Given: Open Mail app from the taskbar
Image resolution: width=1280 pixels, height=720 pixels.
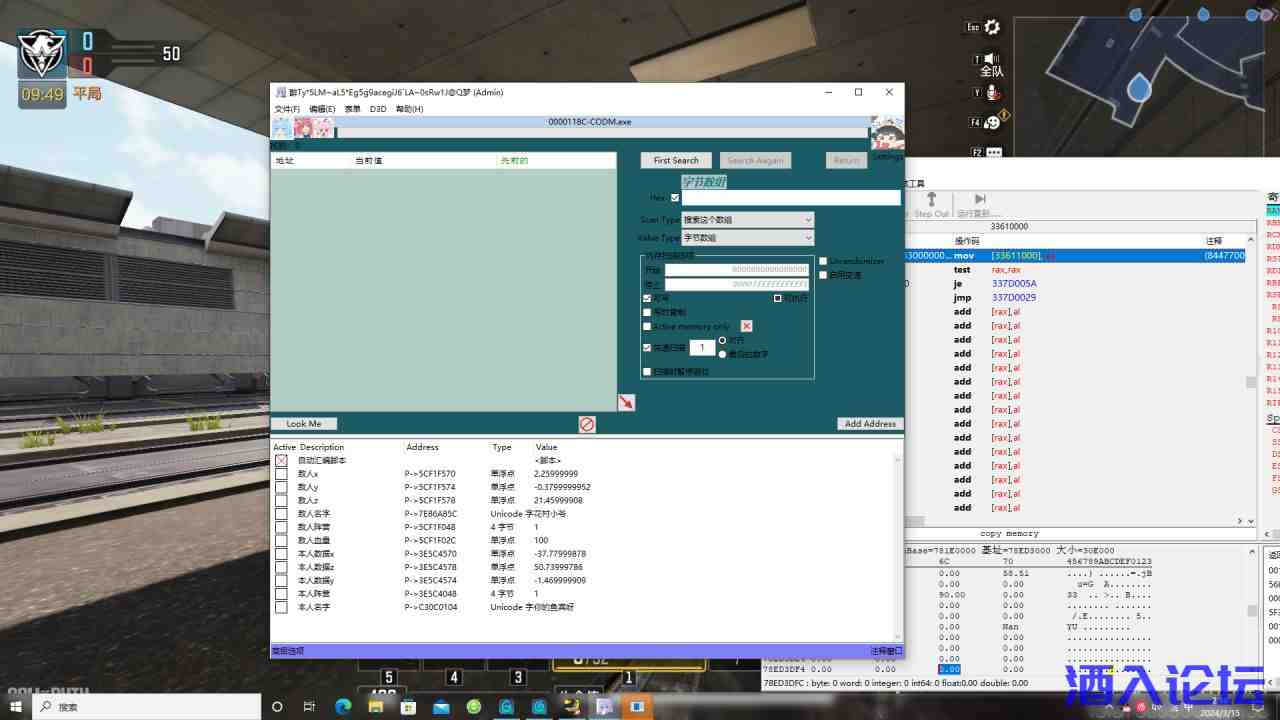Looking at the screenshot, I should (441, 706).
